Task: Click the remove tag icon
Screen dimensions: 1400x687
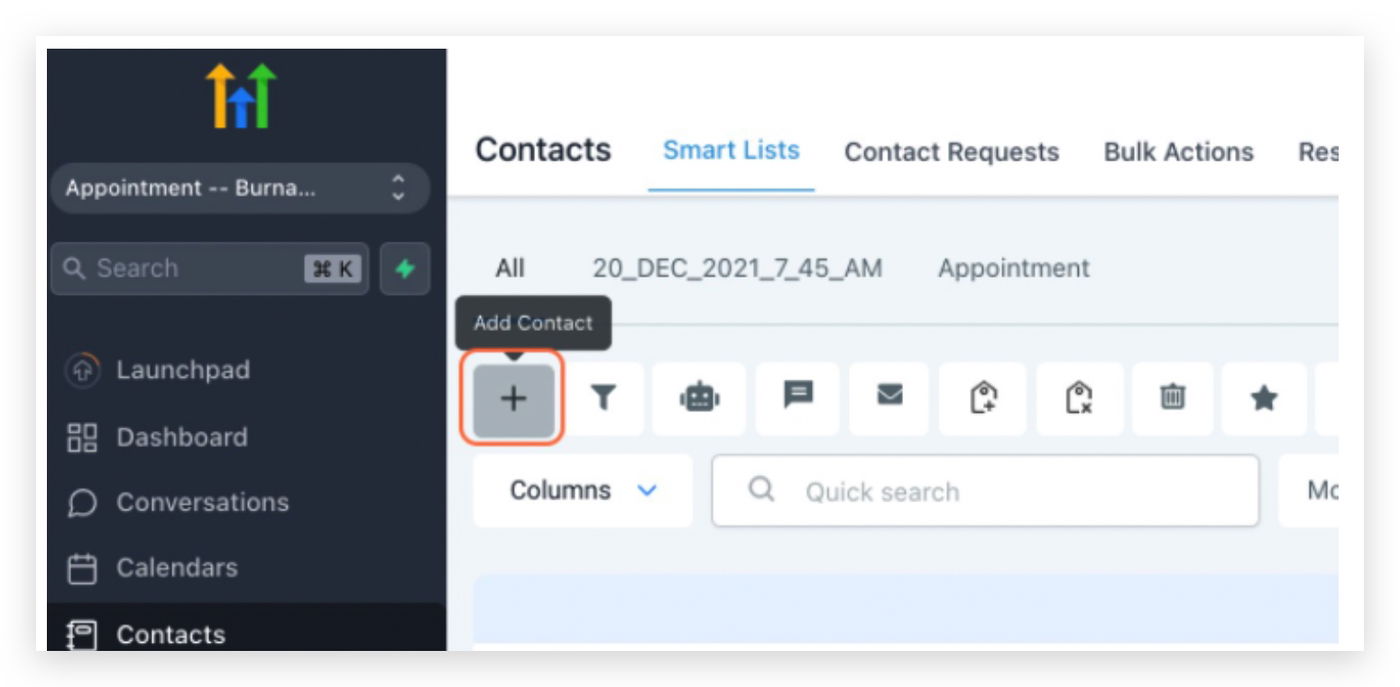Action: pos(1079,399)
